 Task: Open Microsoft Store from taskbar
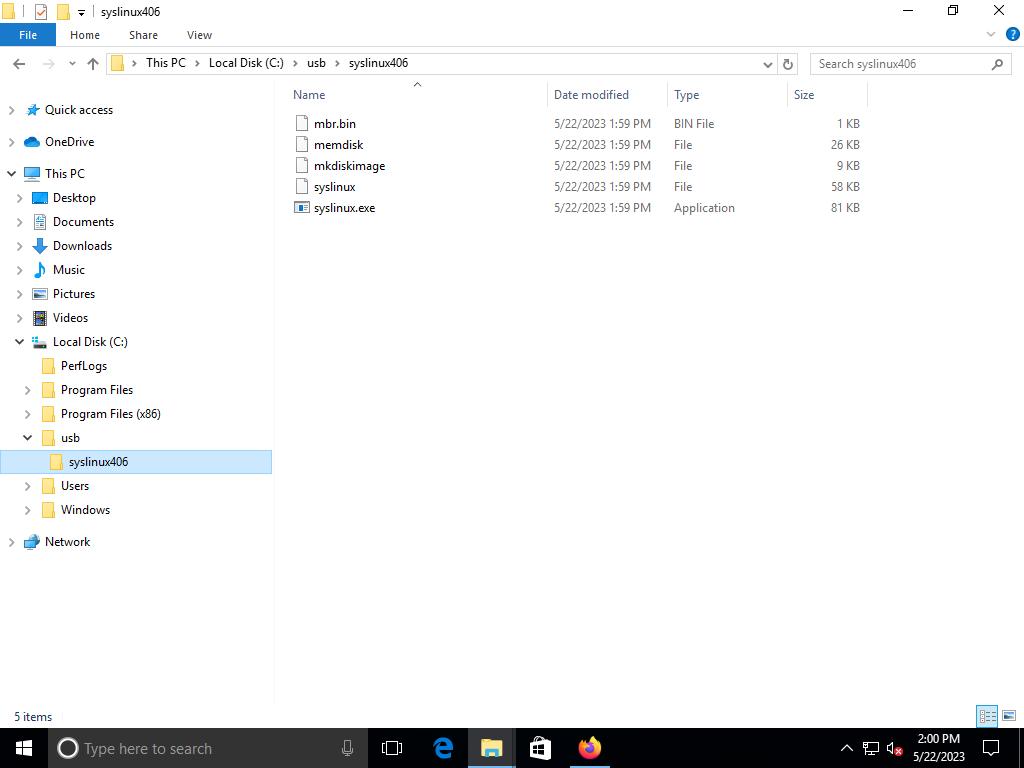click(x=540, y=748)
